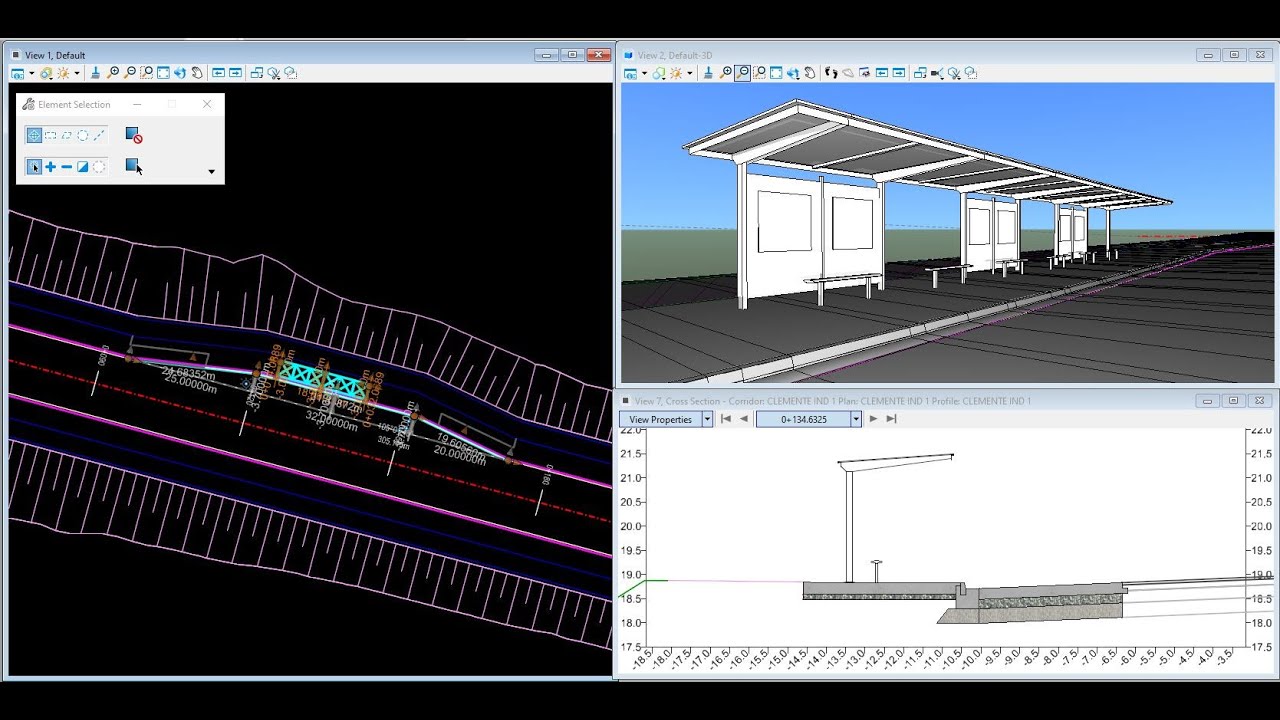
Task: Open View Attributes in View 2 toolbar
Action: coord(630,73)
